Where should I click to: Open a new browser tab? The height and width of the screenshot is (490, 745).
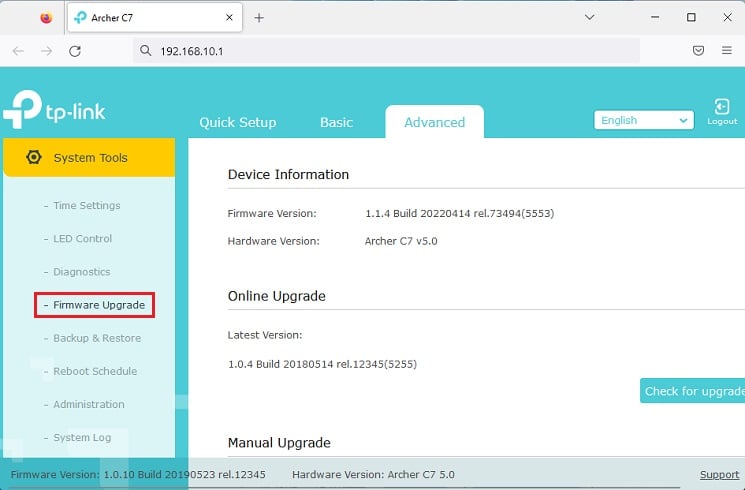(259, 18)
